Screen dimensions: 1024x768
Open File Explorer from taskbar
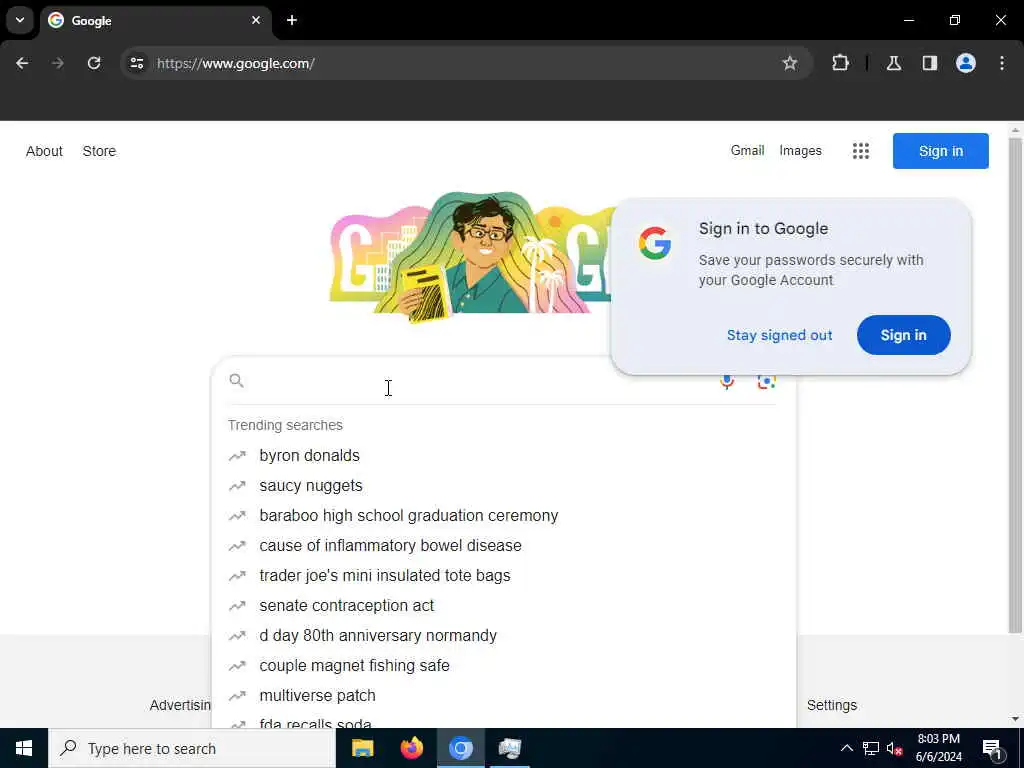coord(362,748)
